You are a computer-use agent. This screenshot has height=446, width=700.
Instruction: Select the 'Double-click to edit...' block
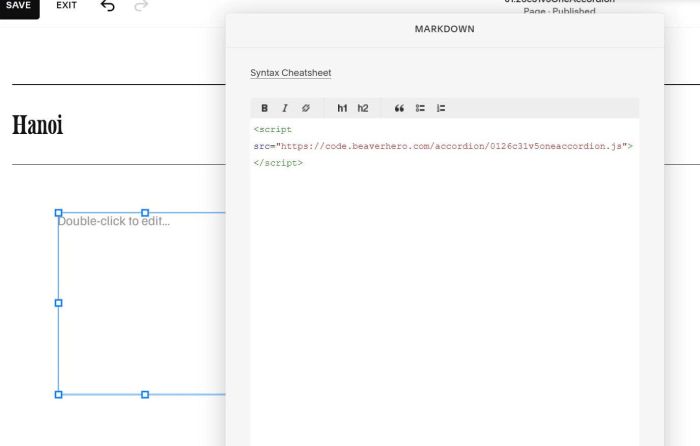coord(140,300)
